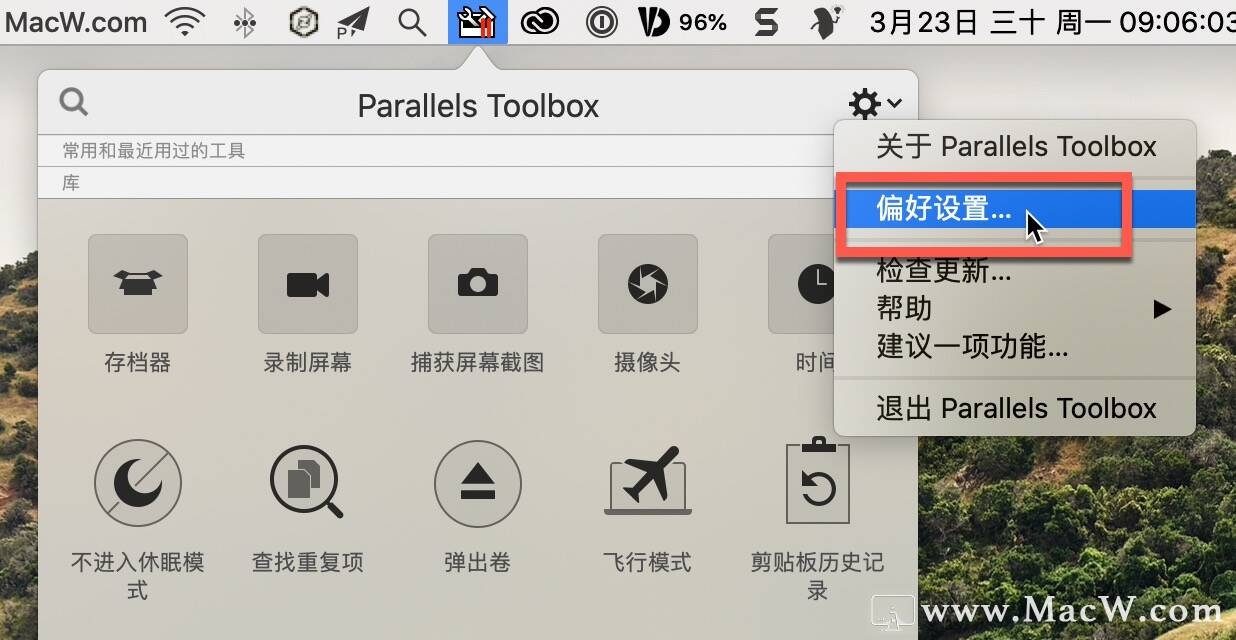Click the date and time in menu bar
Viewport: 1236px width, 640px height.
point(1052,22)
